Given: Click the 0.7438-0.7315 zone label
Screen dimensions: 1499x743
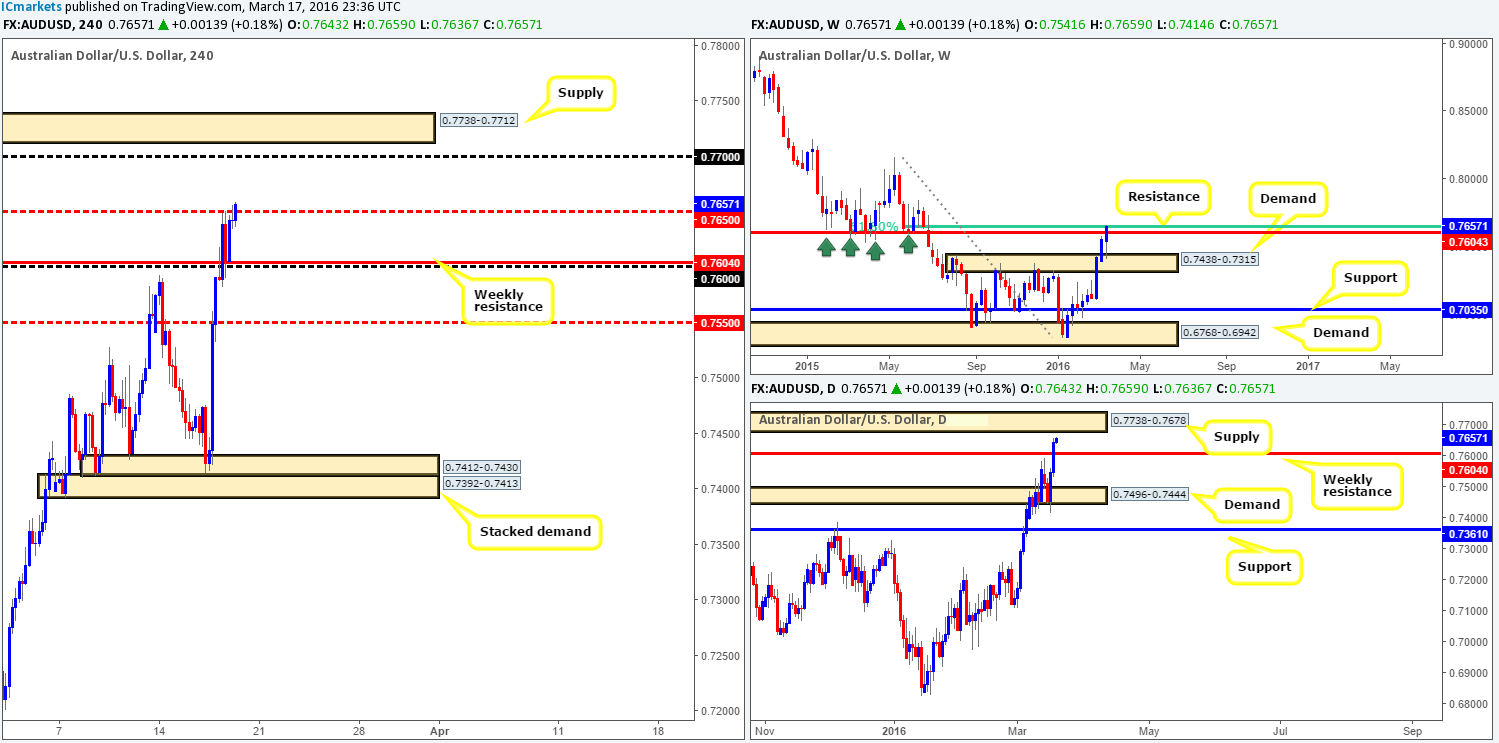Looking at the screenshot, I should (1219, 259).
